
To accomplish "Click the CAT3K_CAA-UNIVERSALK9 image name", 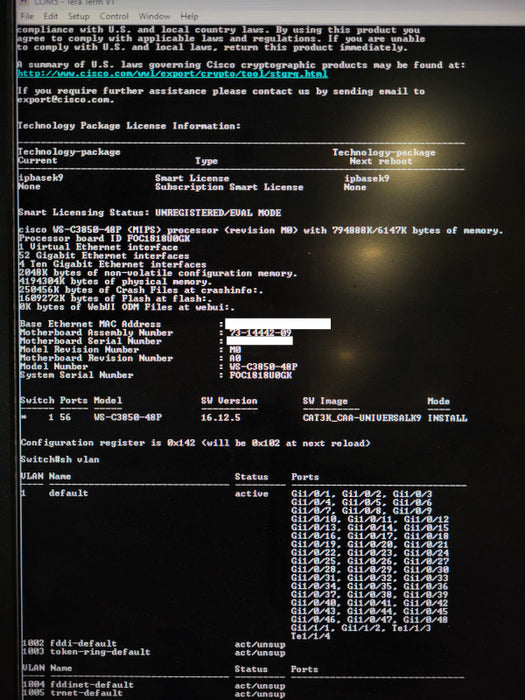I will click(362, 418).
